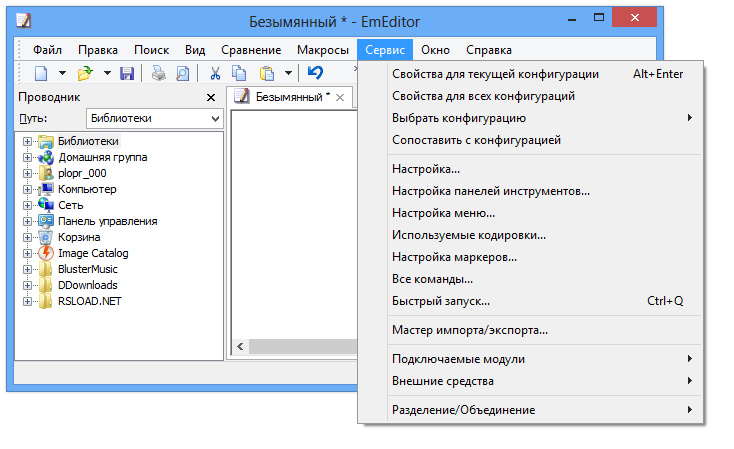Open the Правка menu
The height and width of the screenshot is (449, 734).
pyautogui.click(x=98, y=50)
